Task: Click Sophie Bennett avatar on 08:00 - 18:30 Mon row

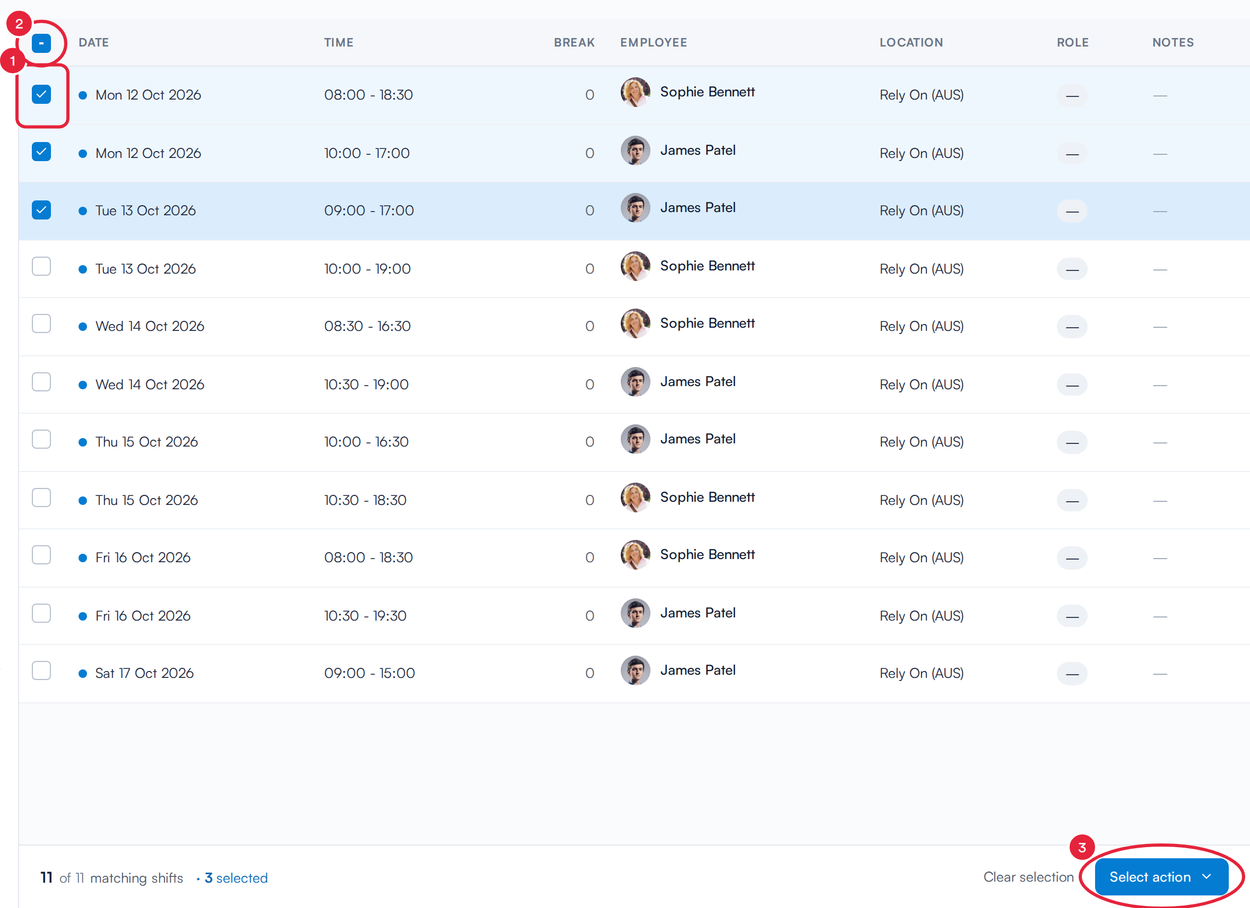Action: pos(635,93)
